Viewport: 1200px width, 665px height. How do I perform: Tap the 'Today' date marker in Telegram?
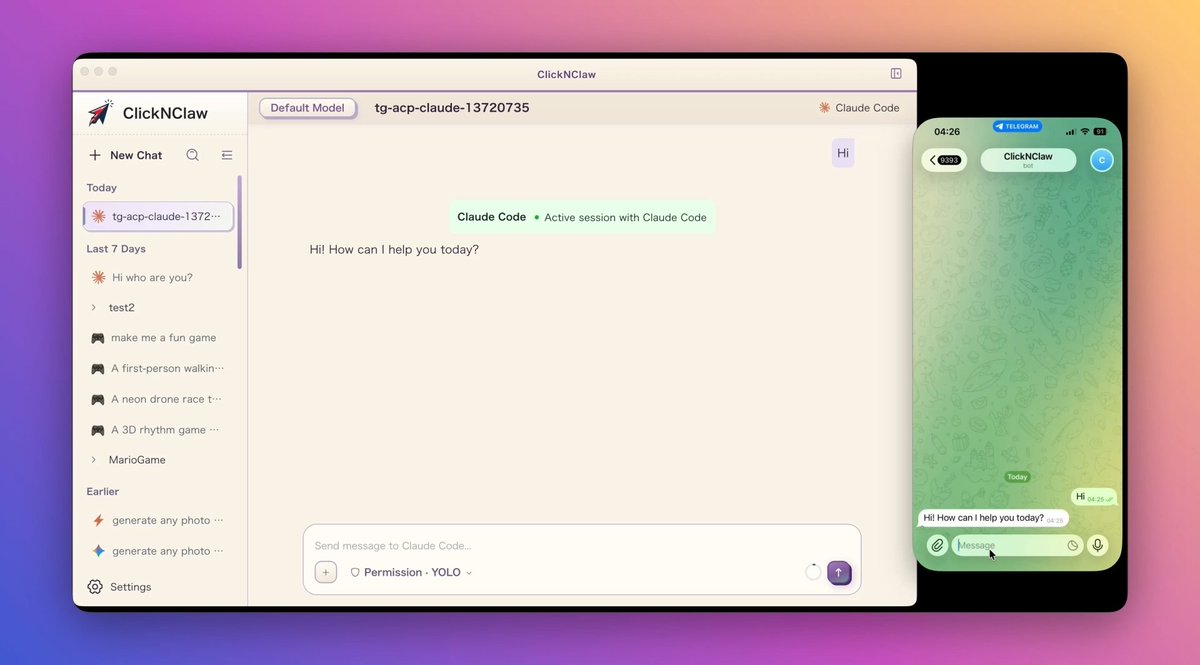(x=1017, y=477)
